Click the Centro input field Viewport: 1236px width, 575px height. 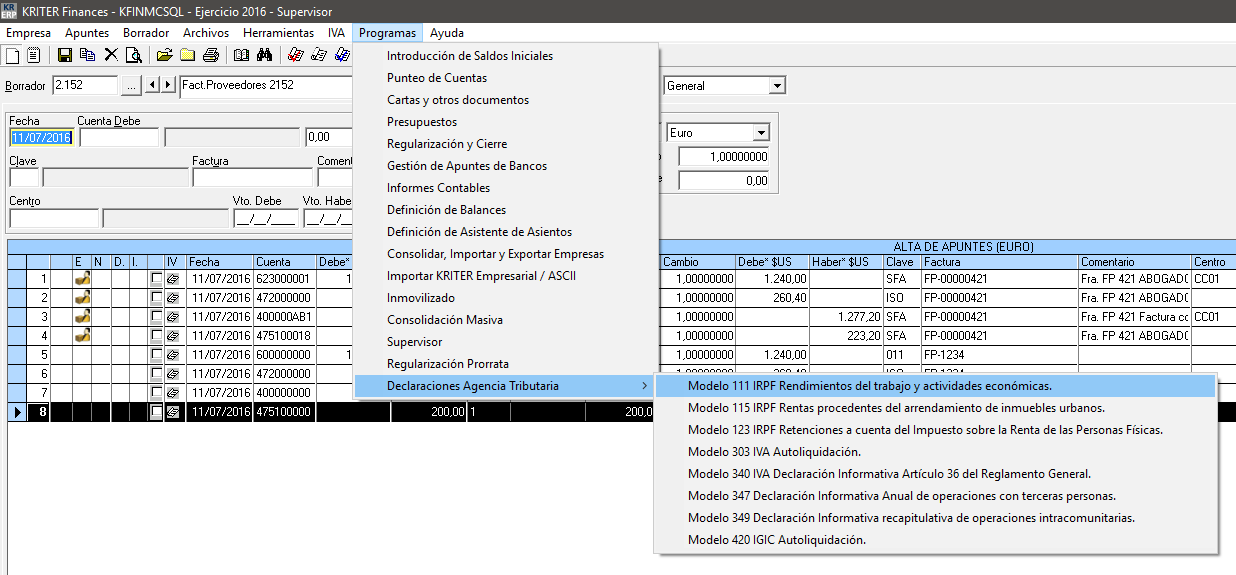pos(54,218)
